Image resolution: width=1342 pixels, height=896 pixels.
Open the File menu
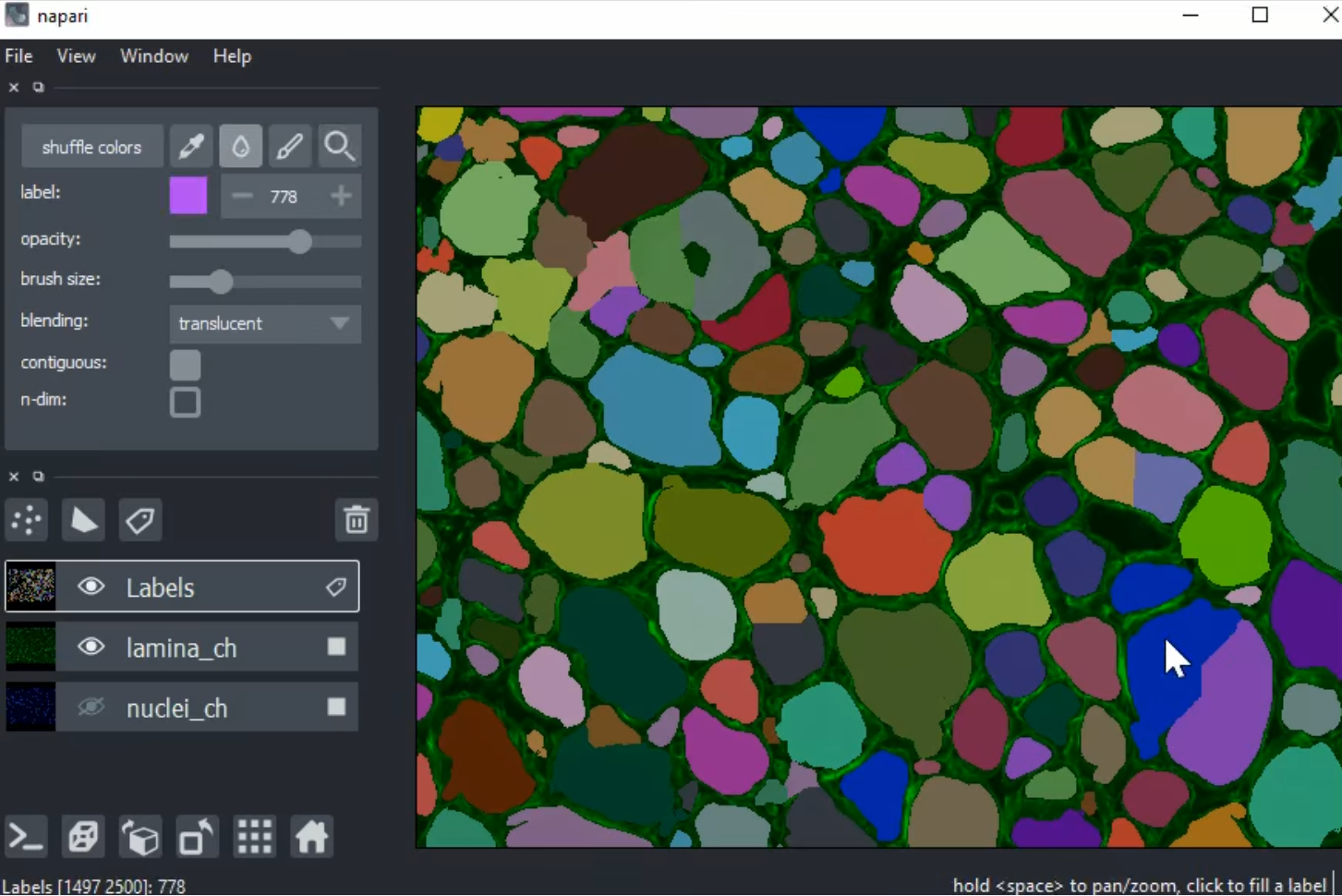18,56
